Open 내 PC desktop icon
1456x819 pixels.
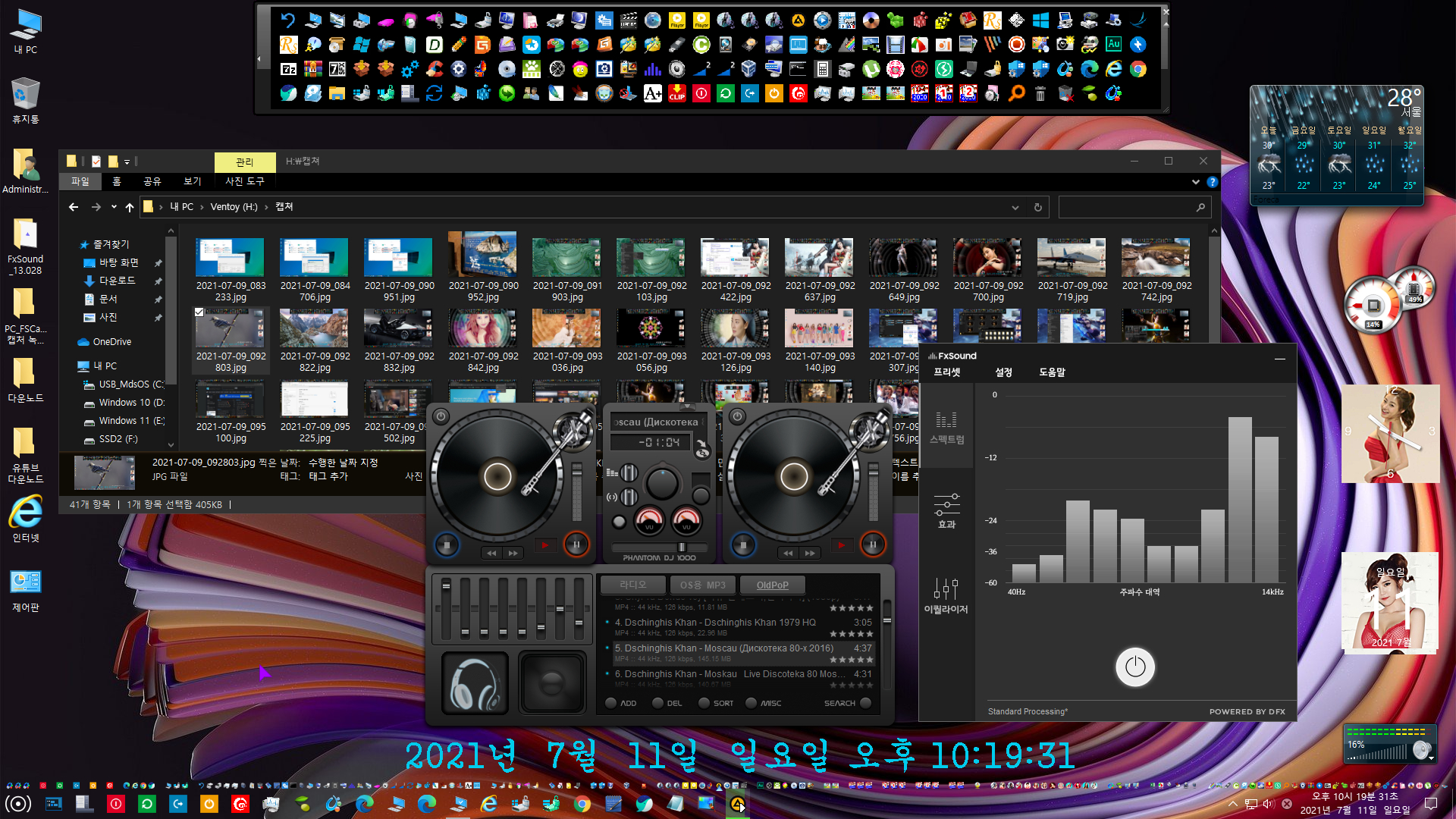[x=26, y=32]
